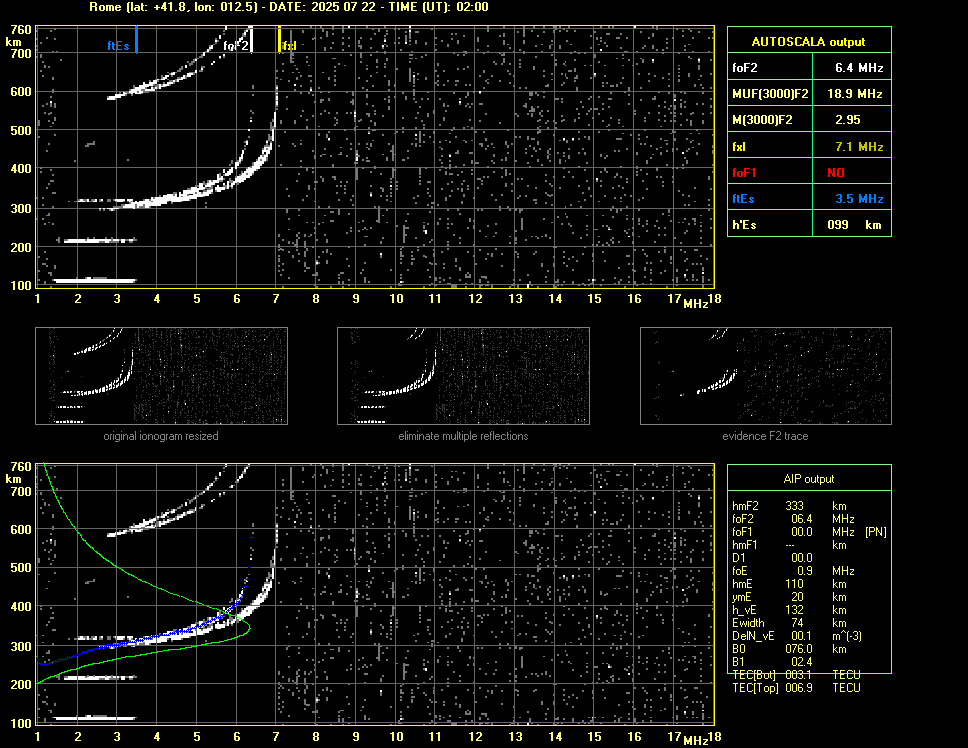Click the Rome station date and time title

(x=288, y=7)
